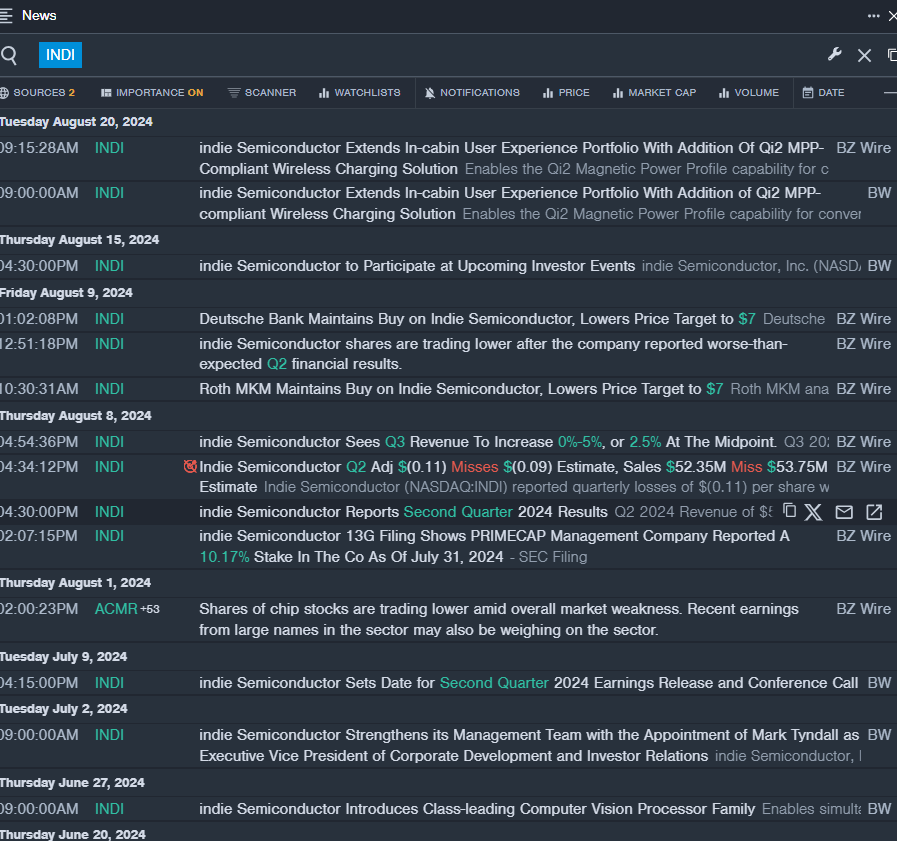Toggle the Scanner filter

point(262,93)
